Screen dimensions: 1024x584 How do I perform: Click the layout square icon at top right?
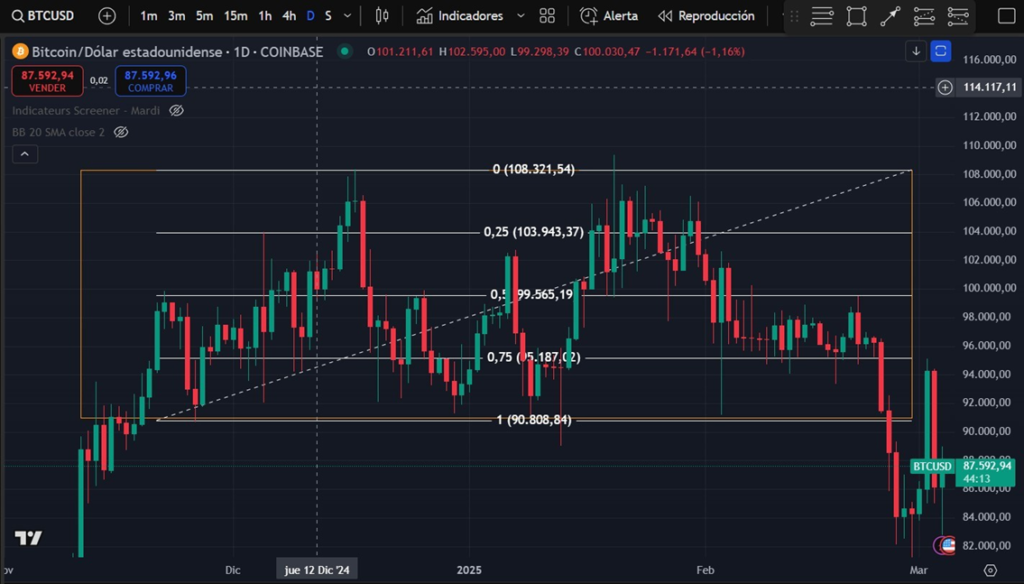1006,16
